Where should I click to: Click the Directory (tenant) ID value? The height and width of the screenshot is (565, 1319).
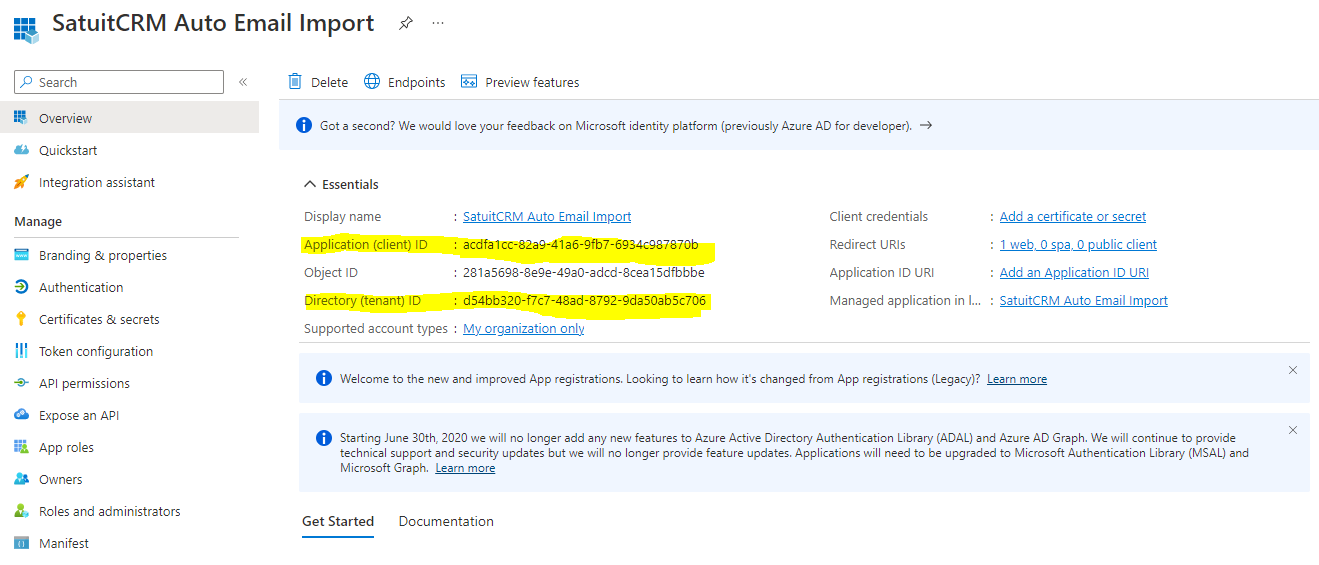point(585,300)
